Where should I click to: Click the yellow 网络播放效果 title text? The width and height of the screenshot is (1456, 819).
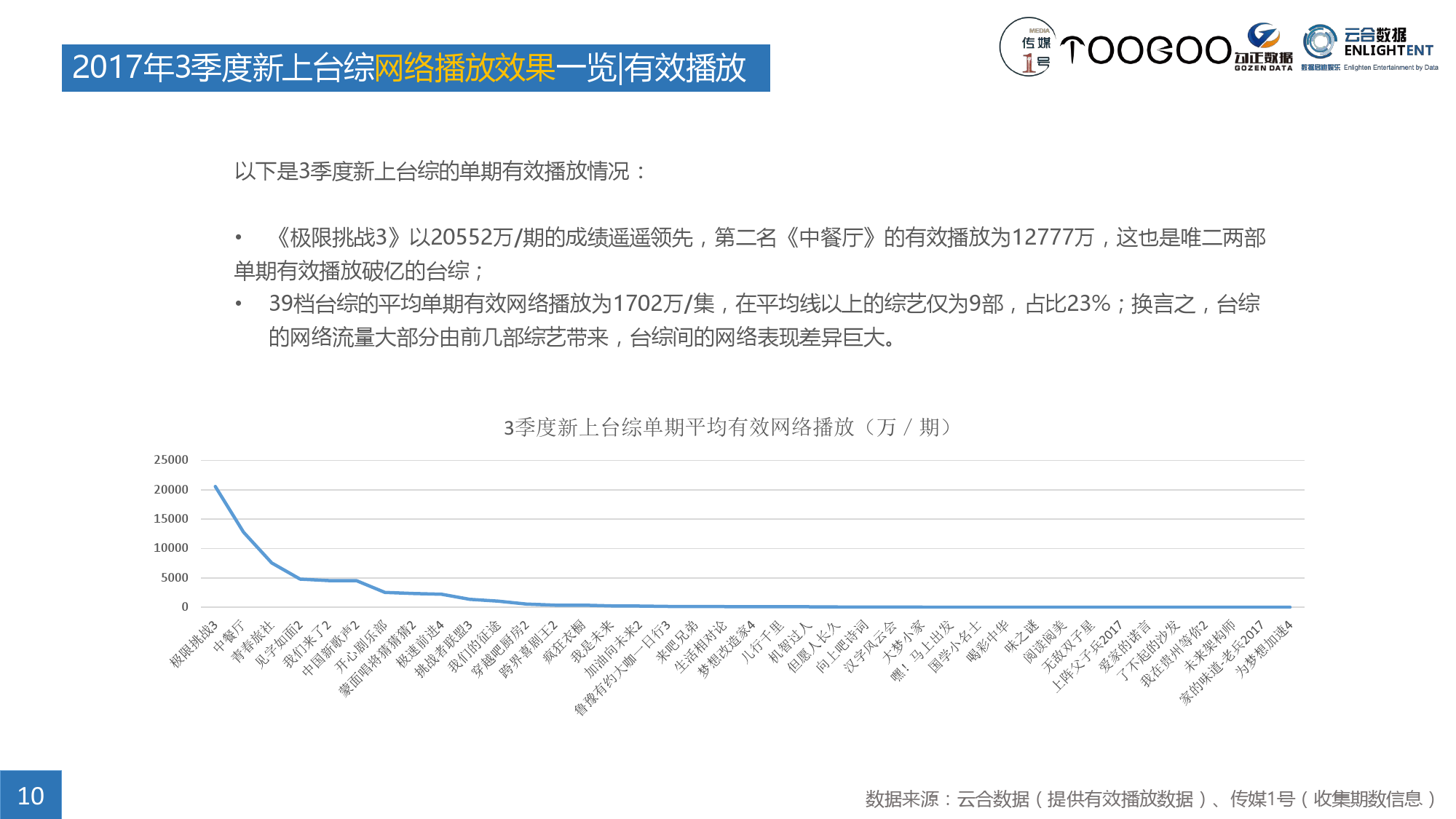tap(464, 68)
